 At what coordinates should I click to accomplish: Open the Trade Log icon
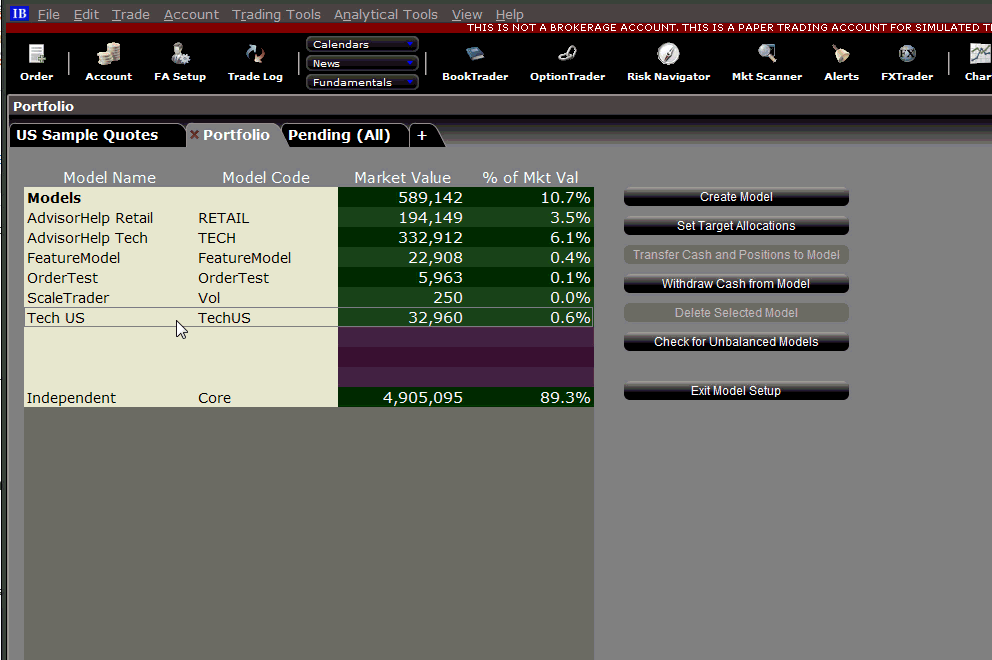[x=255, y=62]
